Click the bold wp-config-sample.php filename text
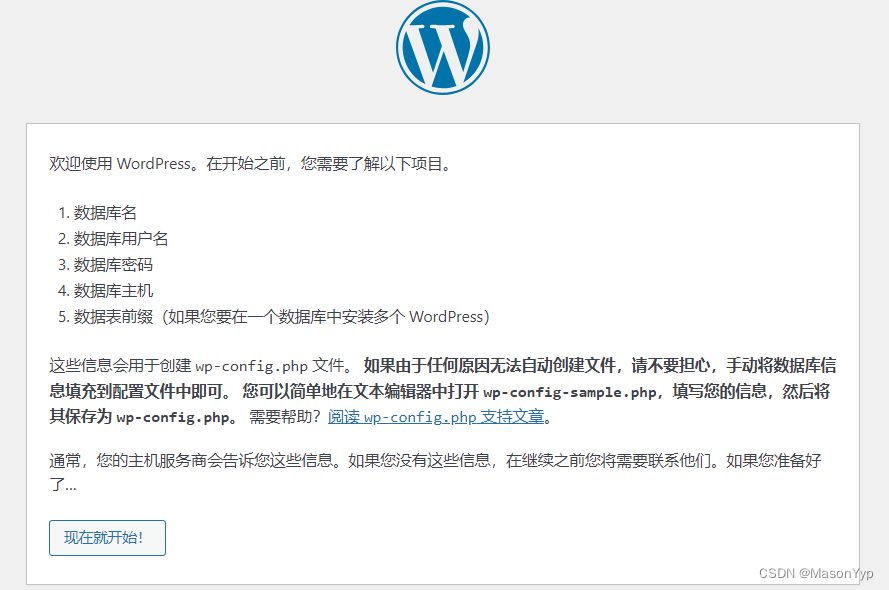The width and height of the screenshot is (889, 590). pos(570,392)
